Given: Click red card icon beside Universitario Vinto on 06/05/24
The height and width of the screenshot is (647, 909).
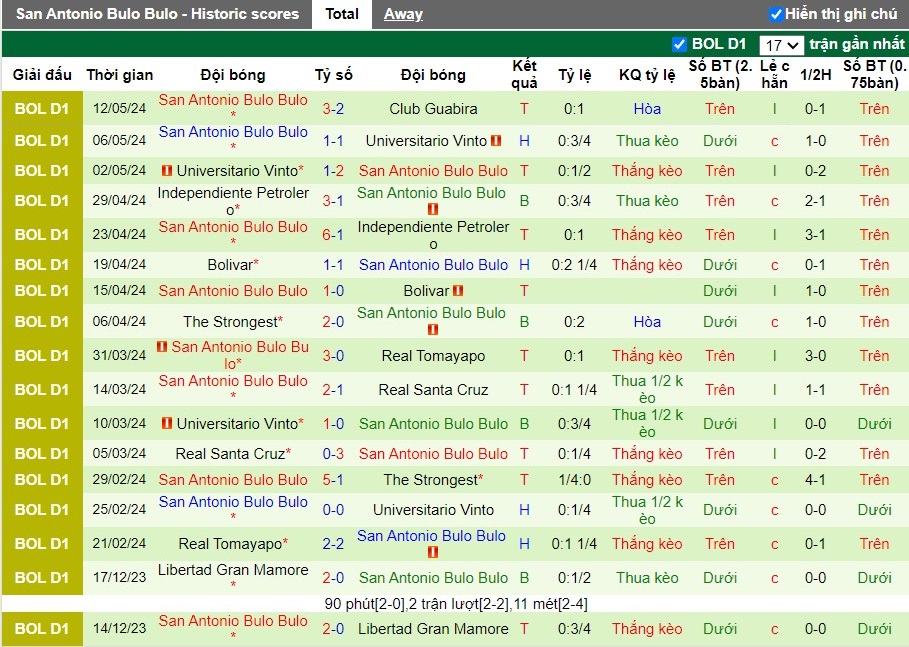Looking at the screenshot, I should coord(496,140).
